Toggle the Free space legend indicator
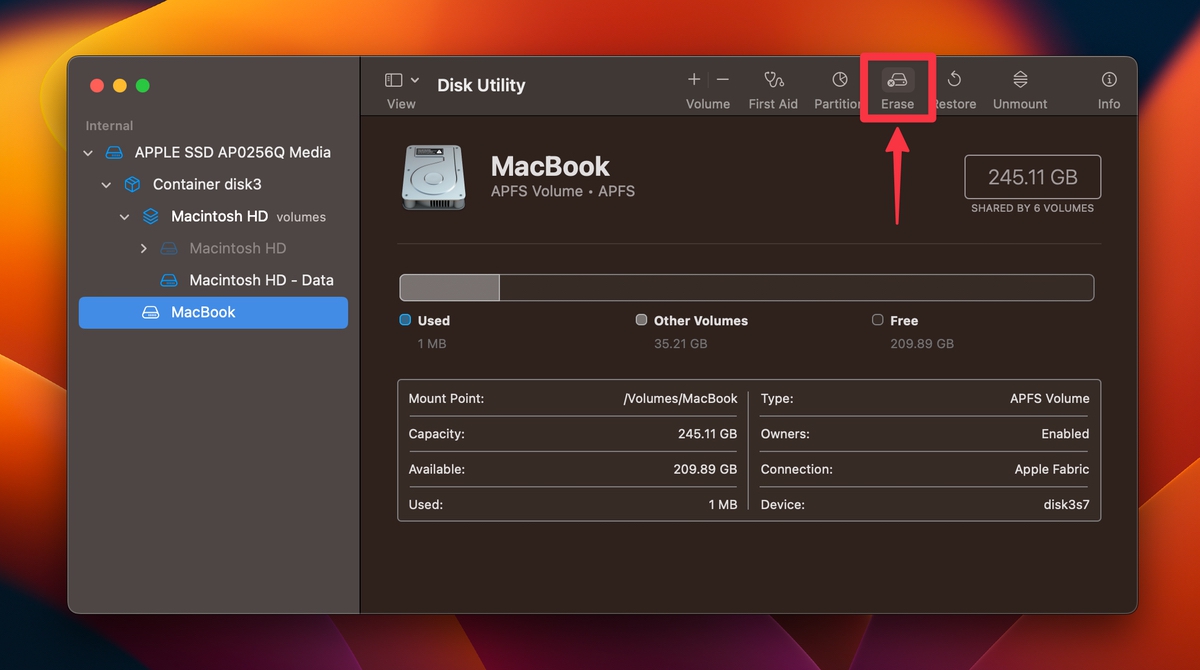Screen dimensions: 1200x670 point(877,320)
